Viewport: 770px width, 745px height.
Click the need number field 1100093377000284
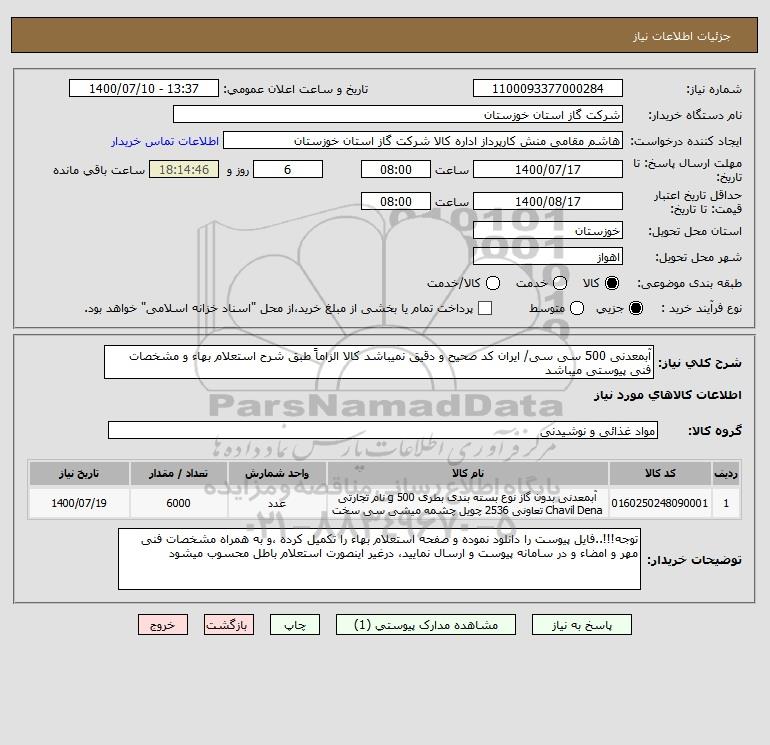tap(548, 88)
